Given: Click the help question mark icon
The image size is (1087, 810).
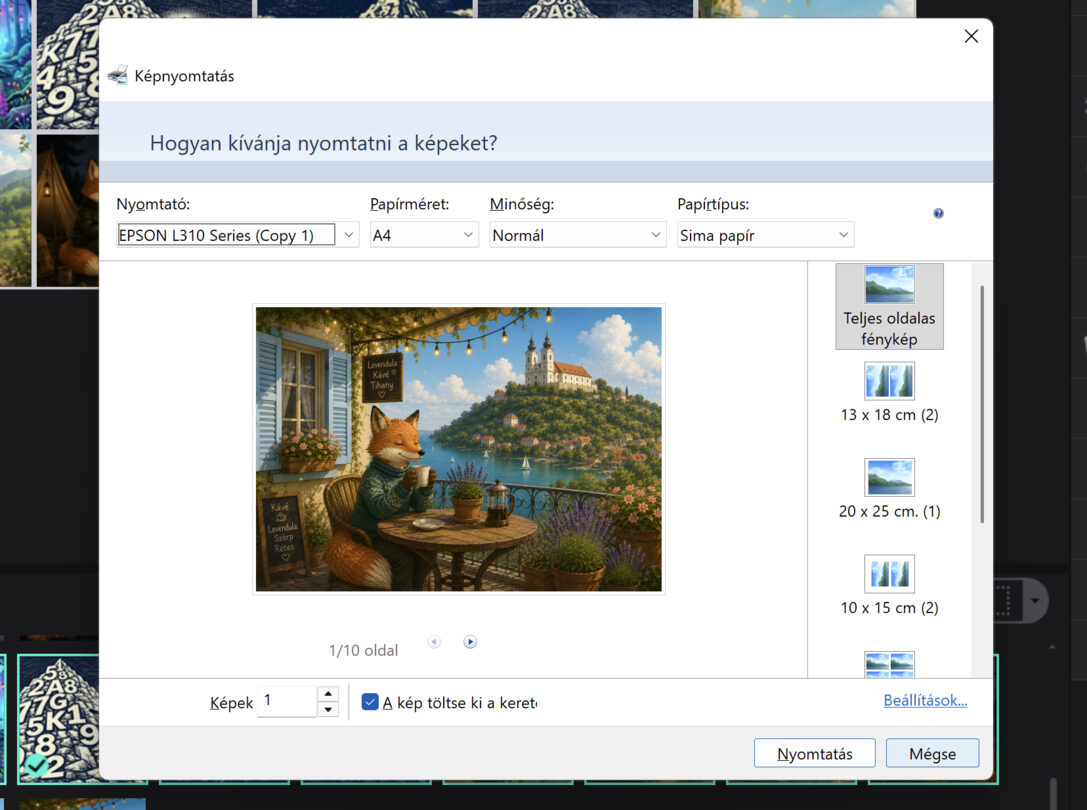Looking at the screenshot, I should click(x=938, y=213).
